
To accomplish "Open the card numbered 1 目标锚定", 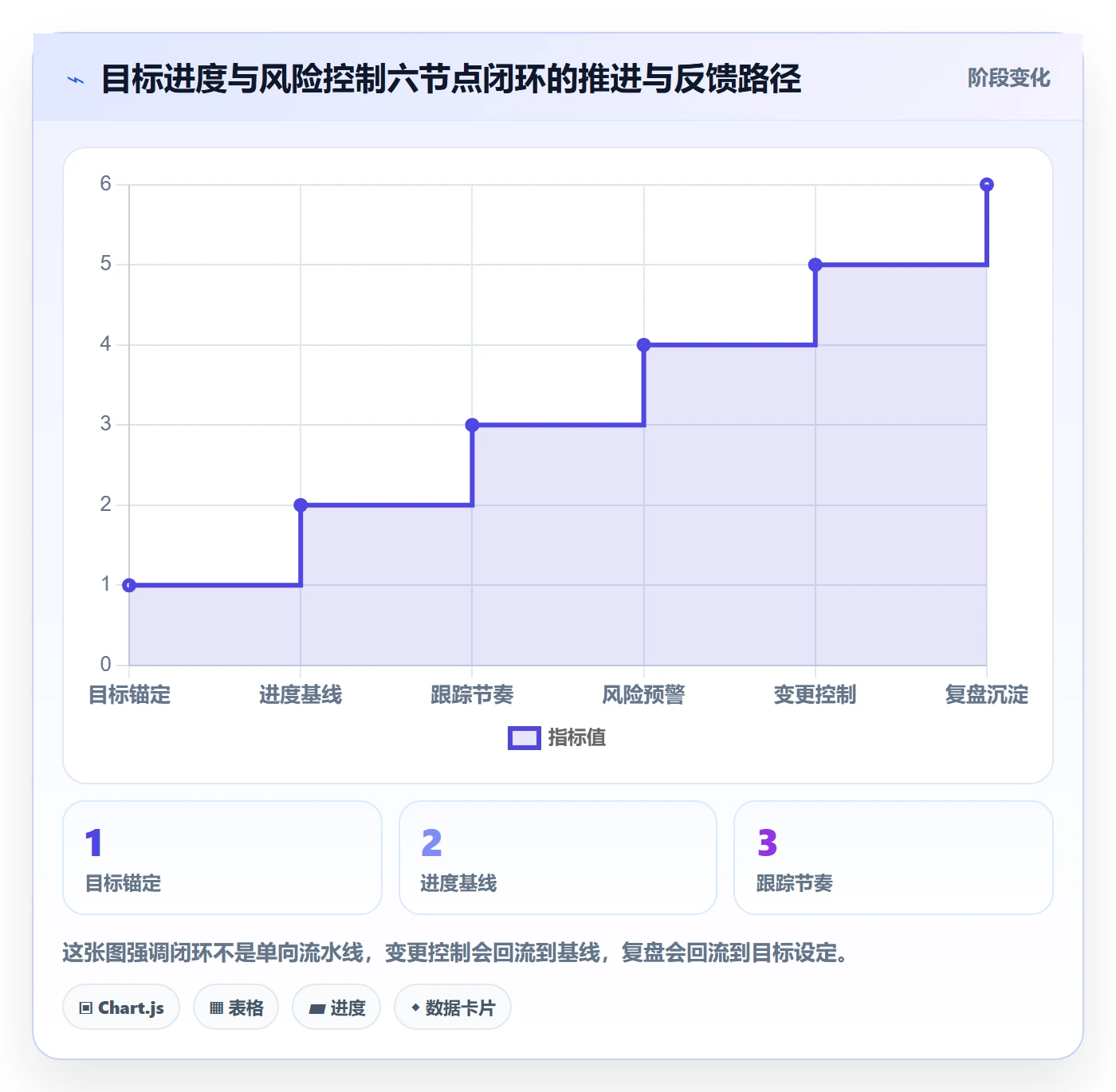I will pyautogui.click(x=222, y=858).
